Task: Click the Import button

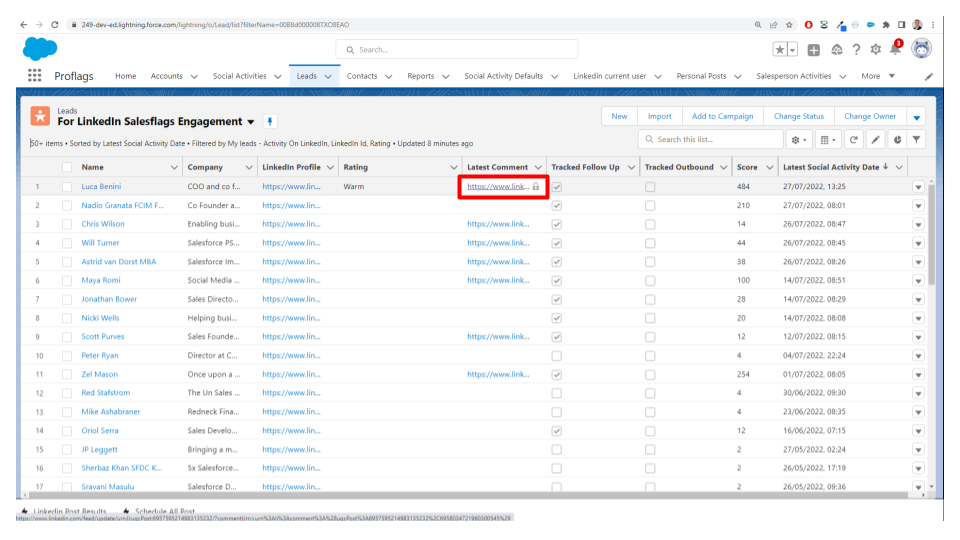Action: click(x=659, y=116)
